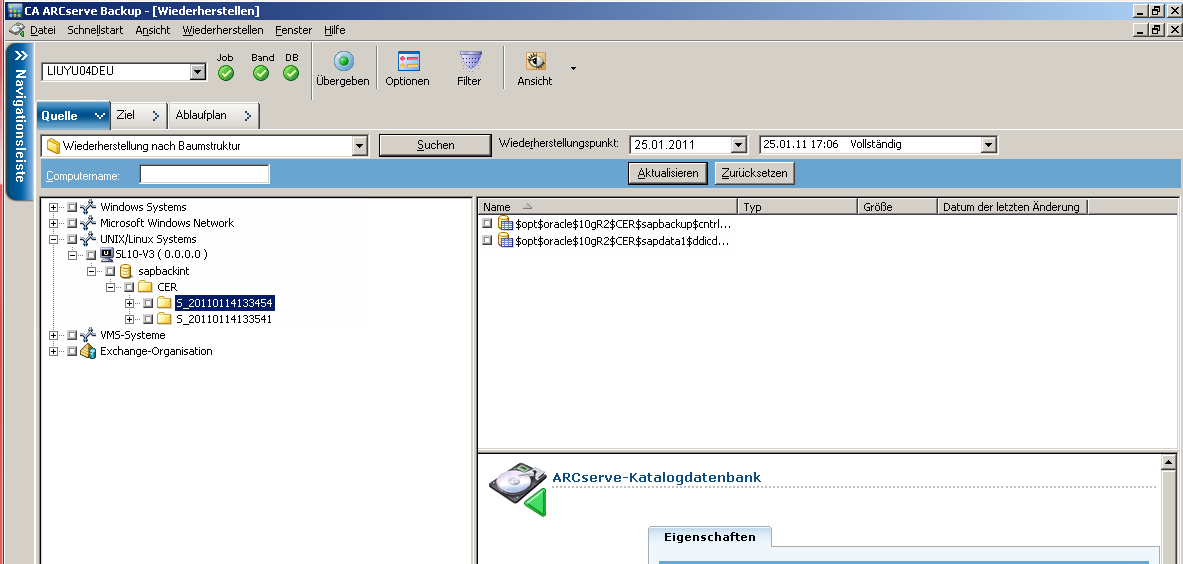Open the Optionen toolbar icon
Screen dimensions: 1183x564
pos(408,62)
